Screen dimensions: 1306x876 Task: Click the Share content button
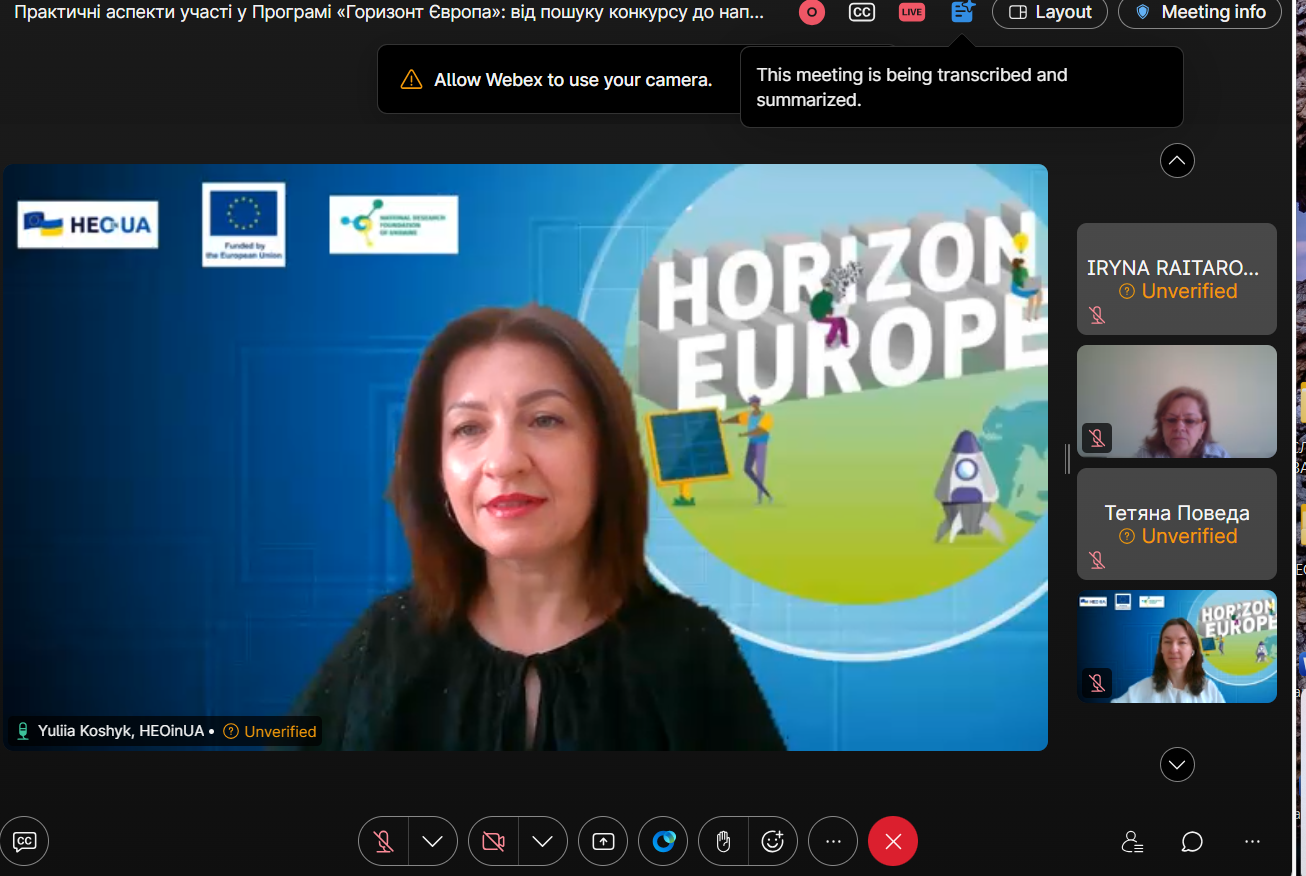603,841
